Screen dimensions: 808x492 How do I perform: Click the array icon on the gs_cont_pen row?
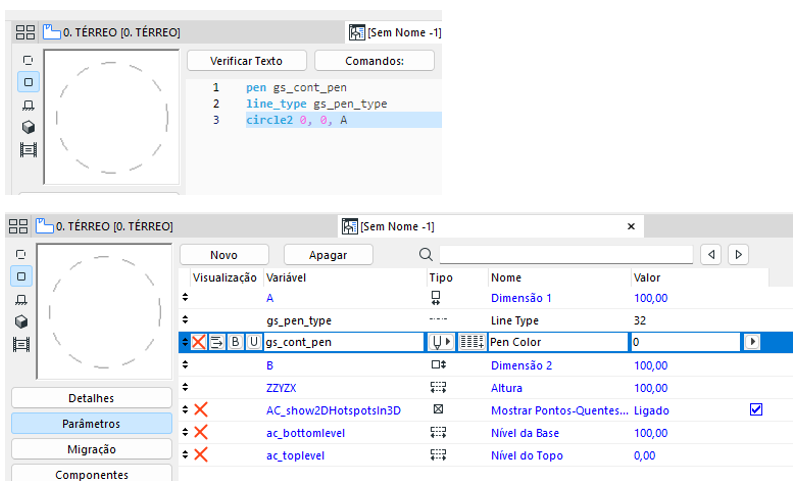472,342
